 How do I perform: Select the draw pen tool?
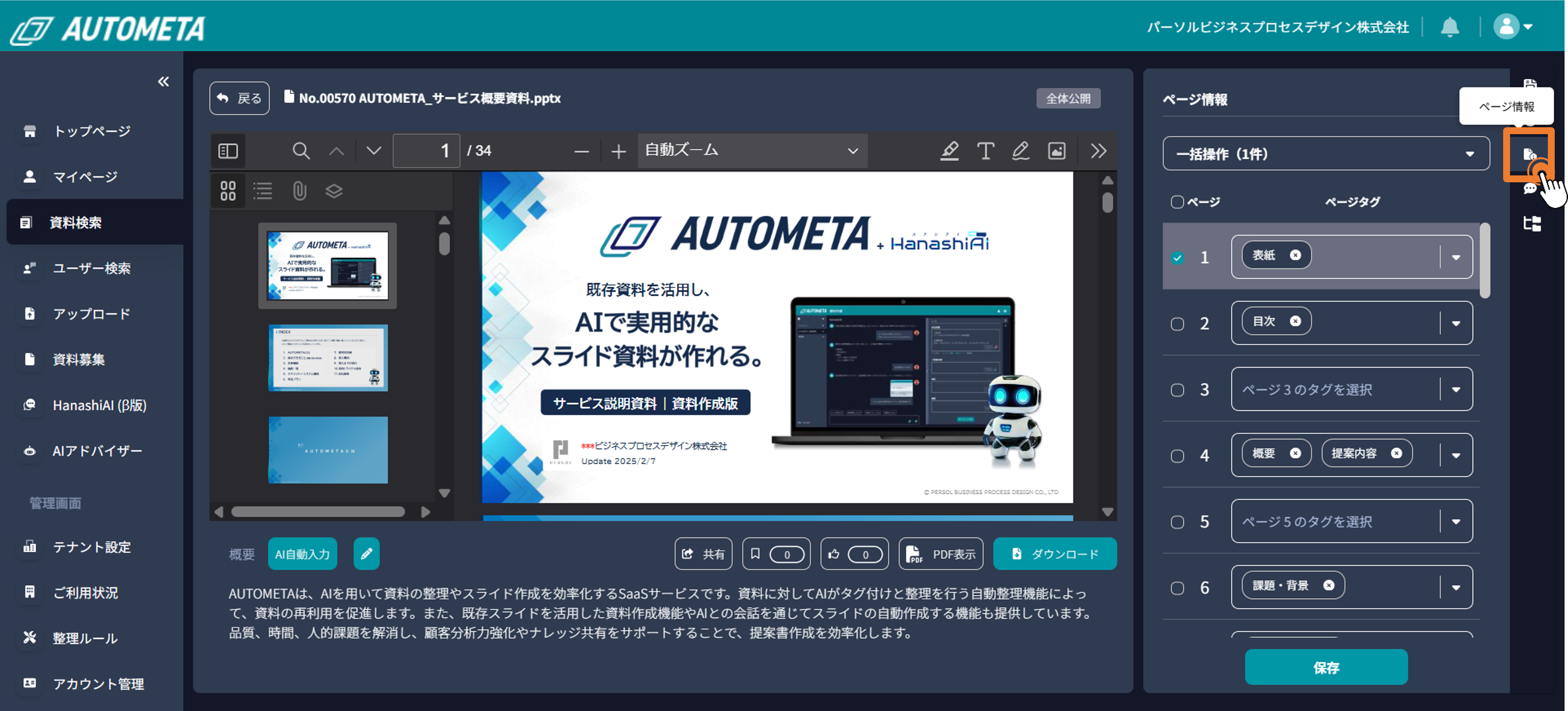click(1021, 150)
